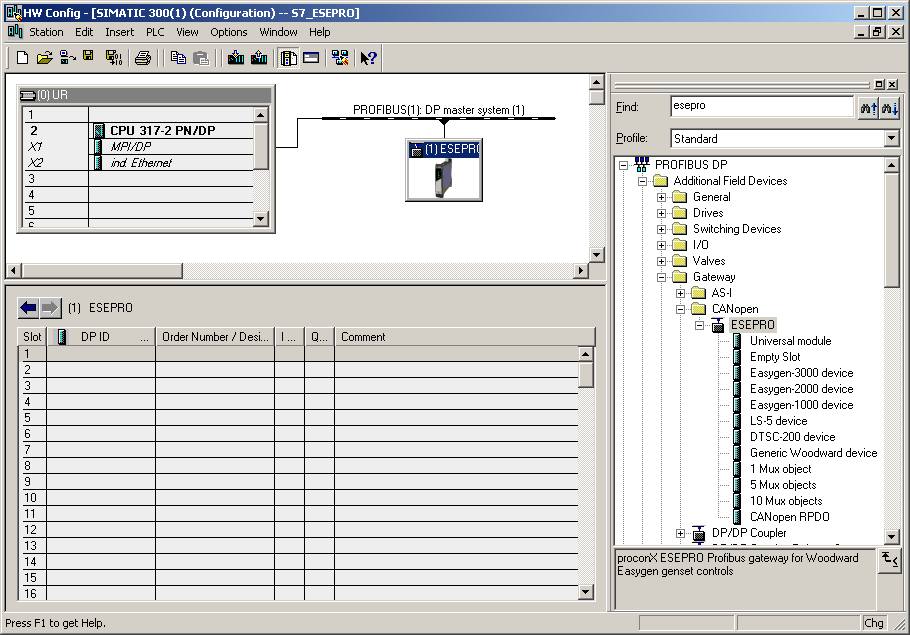The image size is (910, 635).
Task: Click the Comment column header
Action: tap(464, 337)
